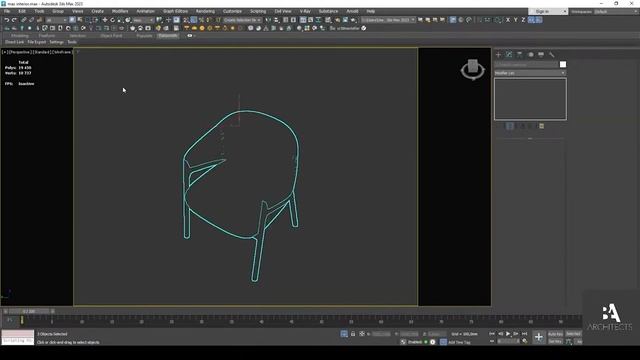Switch to the Utilities command panel
This screenshot has width=640, height=360.
[551, 54]
